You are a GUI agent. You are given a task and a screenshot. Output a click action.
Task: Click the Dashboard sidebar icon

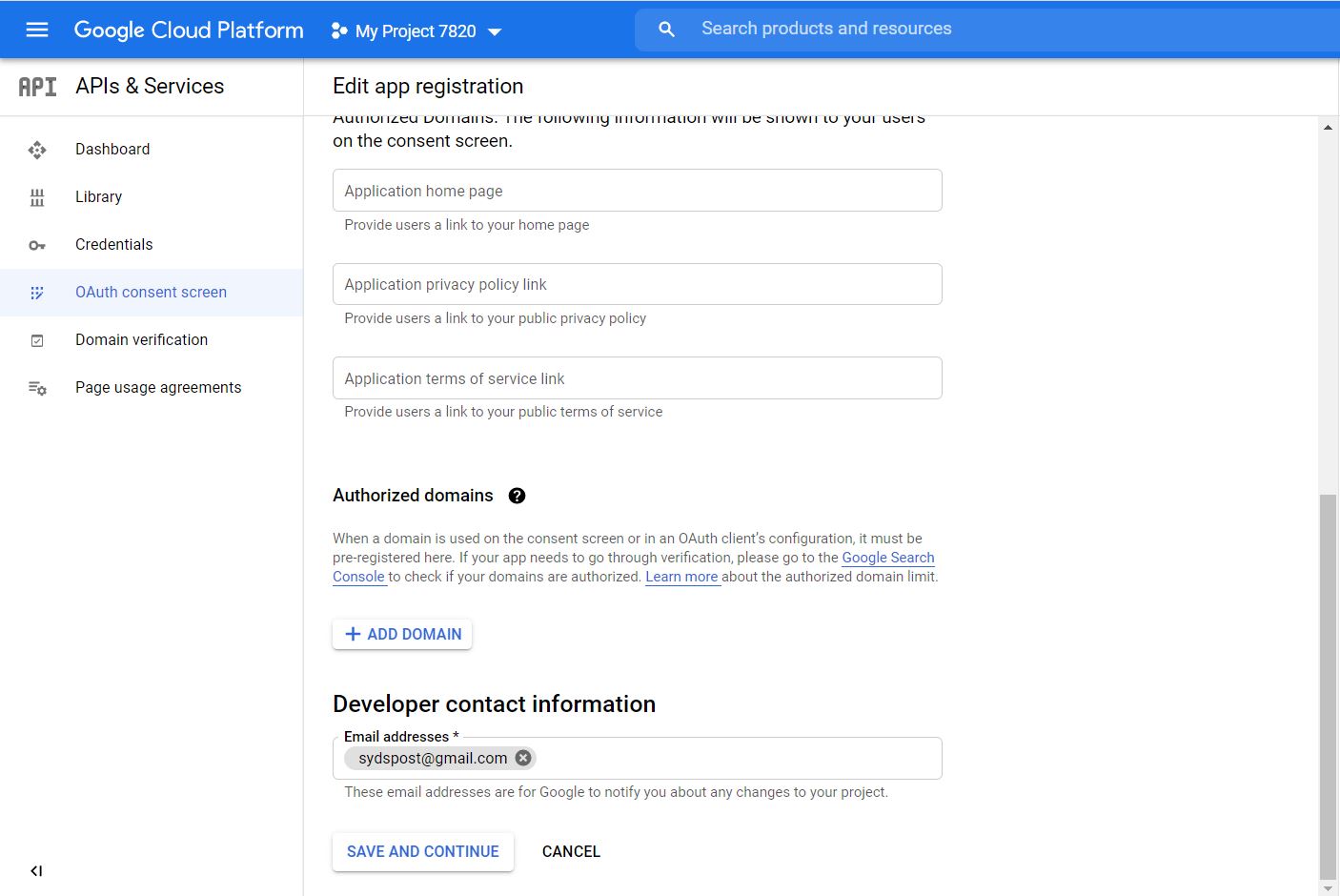click(37, 150)
